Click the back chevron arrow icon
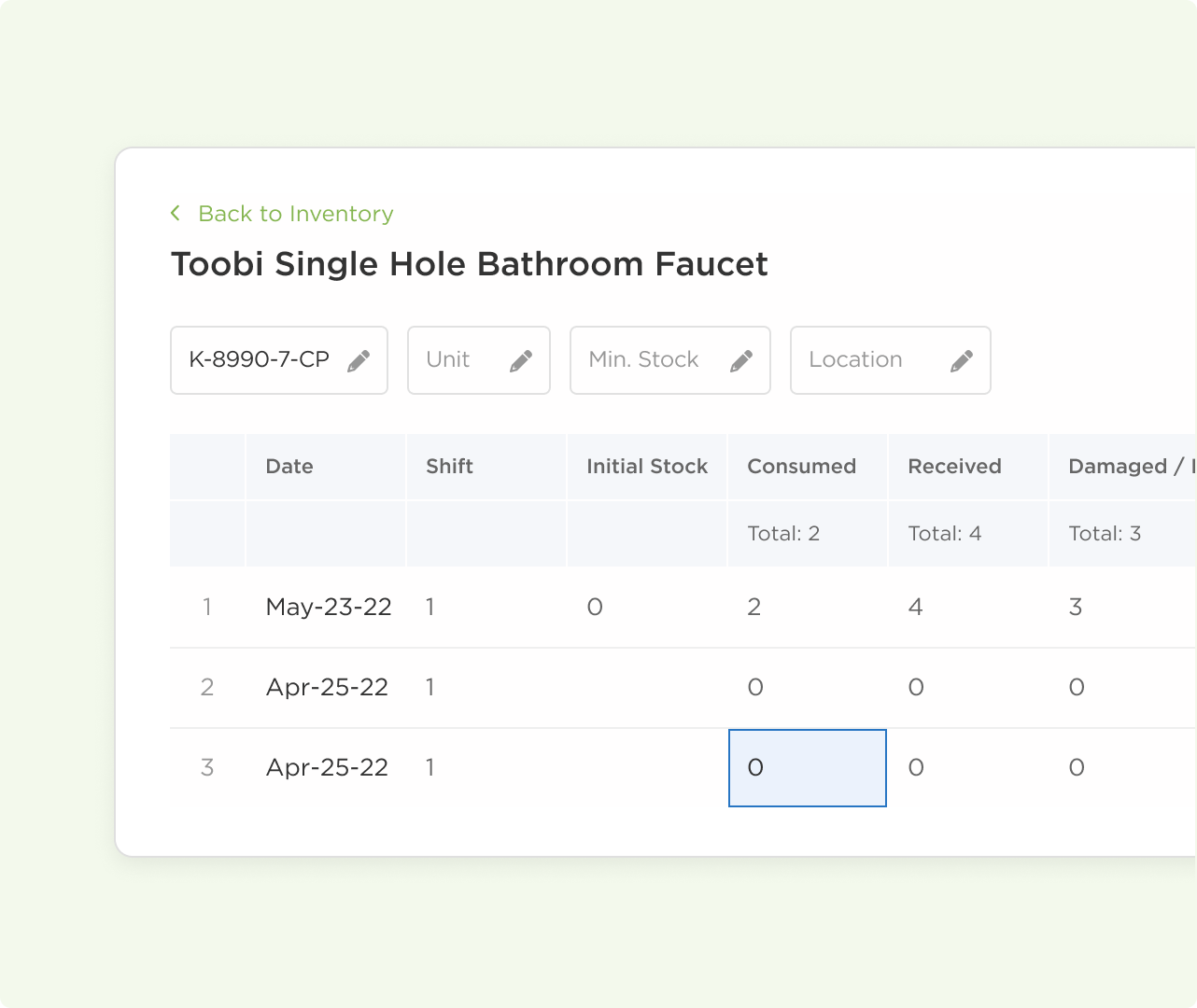Image resolution: width=1197 pixels, height=1008 pixels. pyautogui.click(x=176, y=214)
